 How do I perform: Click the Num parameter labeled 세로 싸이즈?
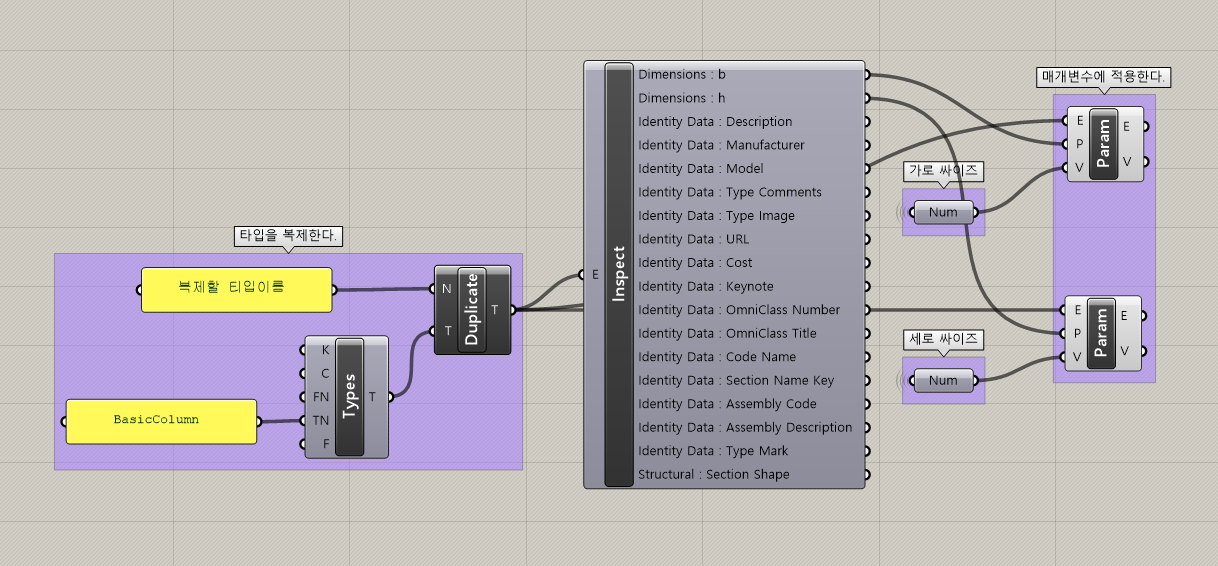click(x=943, y=381)
